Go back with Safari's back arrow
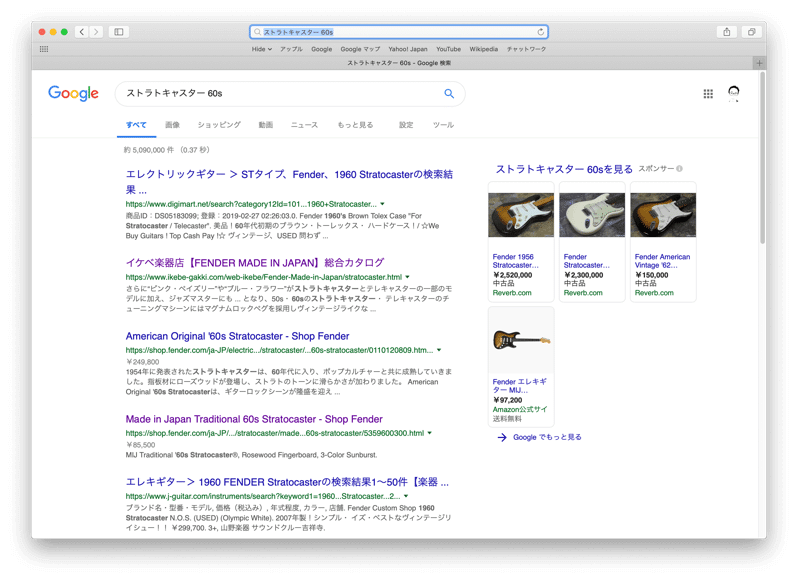Screen dimensions: 798x580 pos(82,32)
